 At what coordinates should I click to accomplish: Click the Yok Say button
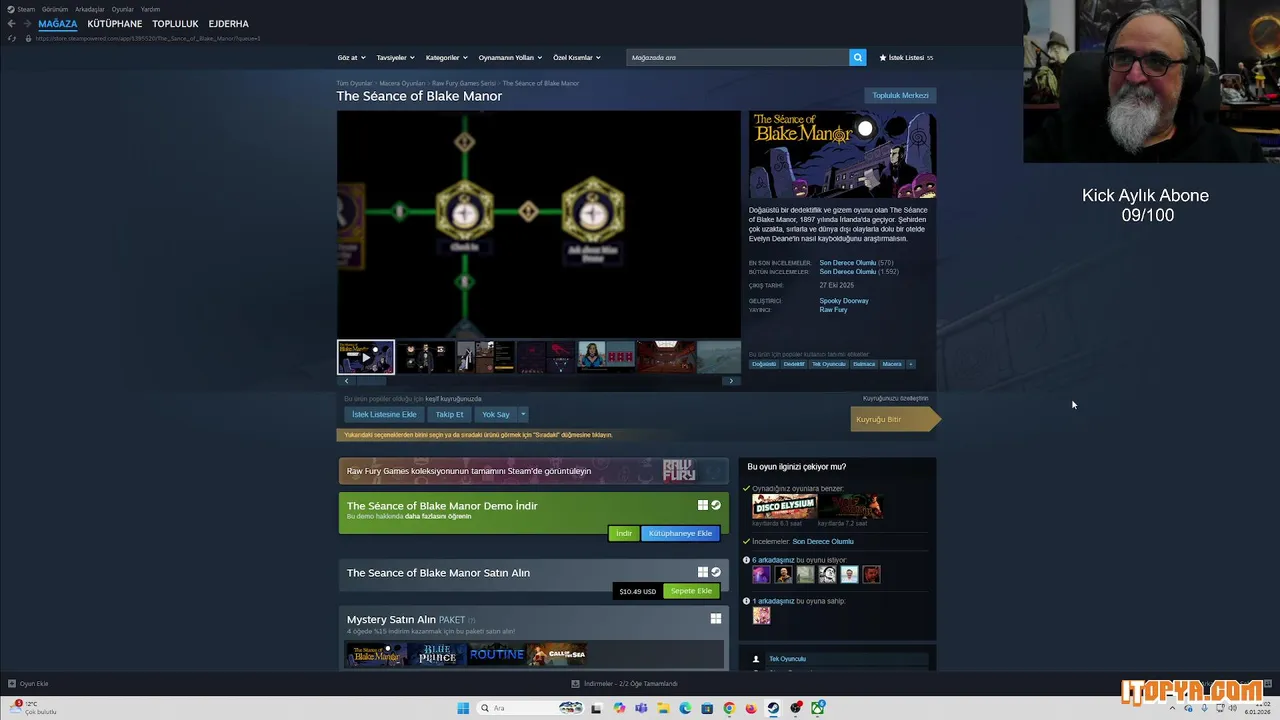tap(496, 414)
